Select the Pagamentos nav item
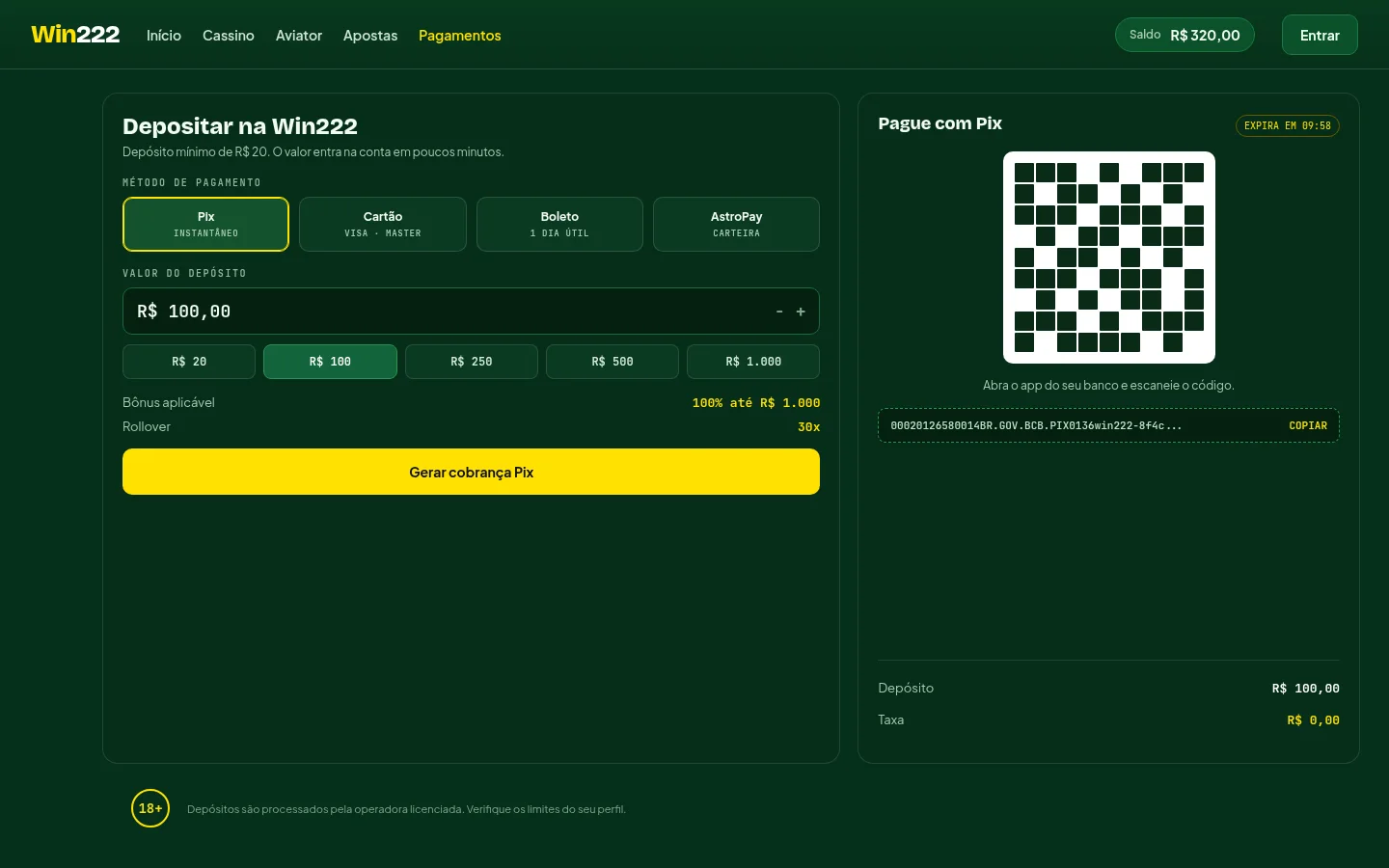This screenshot has width=1389, height=868. click(460, 35)
